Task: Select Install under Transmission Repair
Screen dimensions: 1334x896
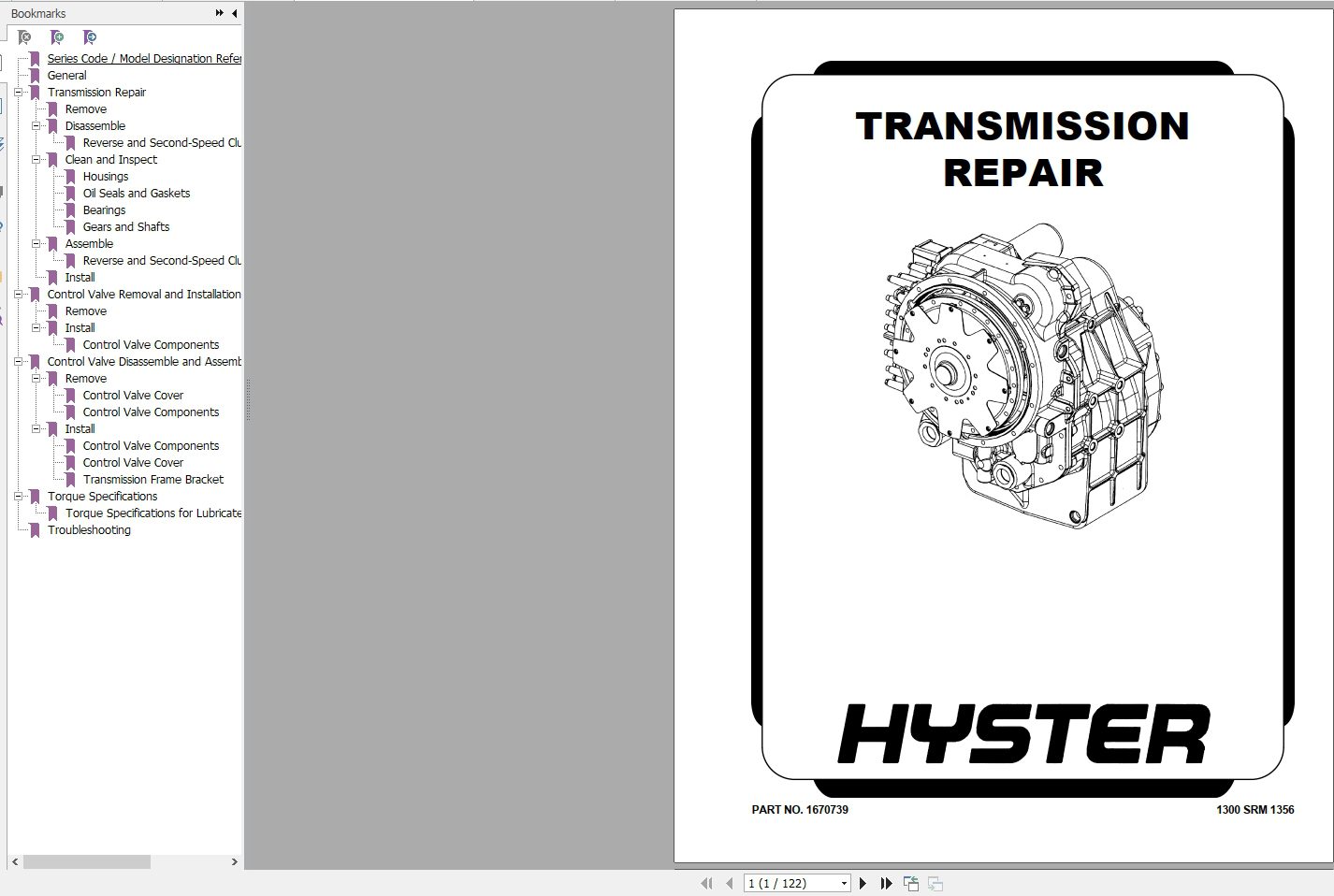Action: [x=80, y=278]
